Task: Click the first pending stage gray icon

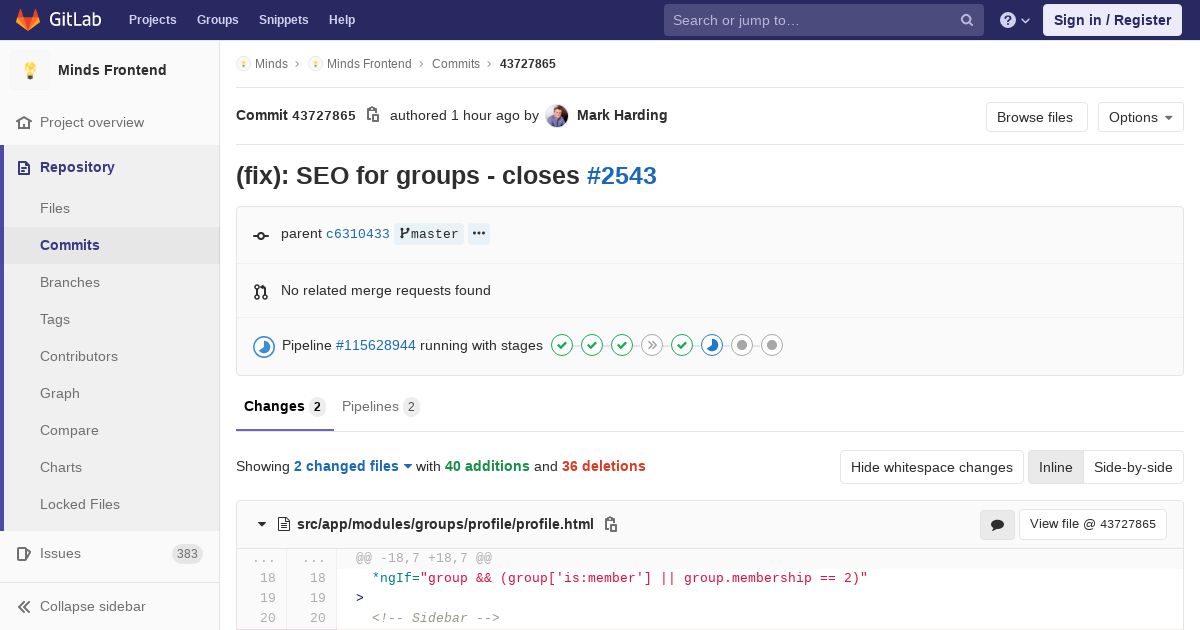Action: [x=742, y=345]
